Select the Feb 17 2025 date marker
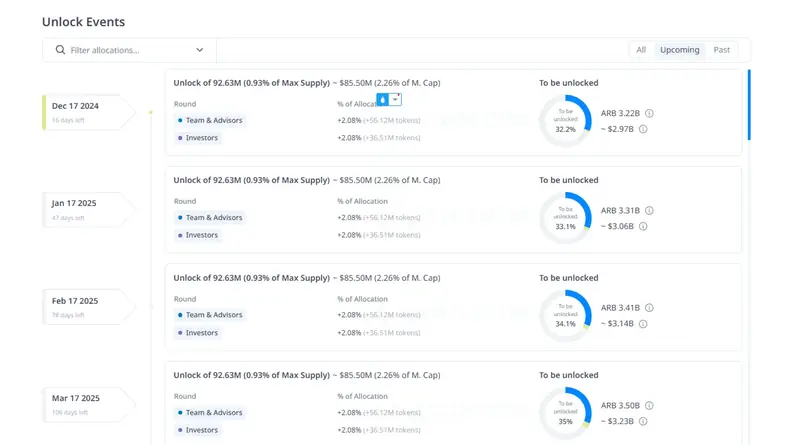The height and width of the screenshot is (445, 800). (x=88, y=307)
